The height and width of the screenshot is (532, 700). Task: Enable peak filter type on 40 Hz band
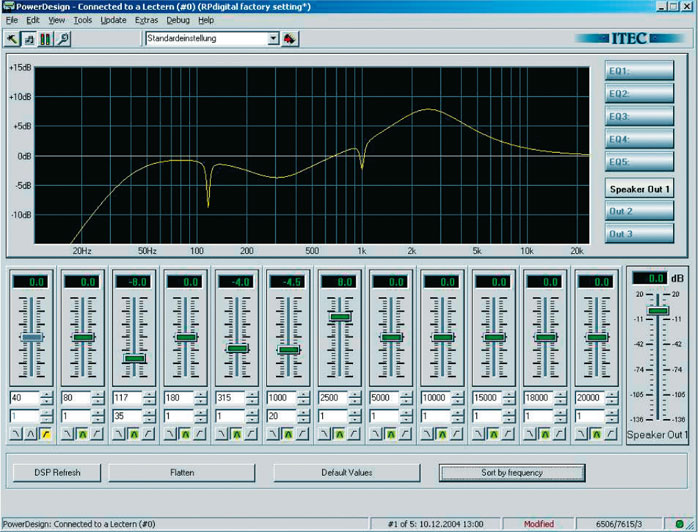point(31,434)
